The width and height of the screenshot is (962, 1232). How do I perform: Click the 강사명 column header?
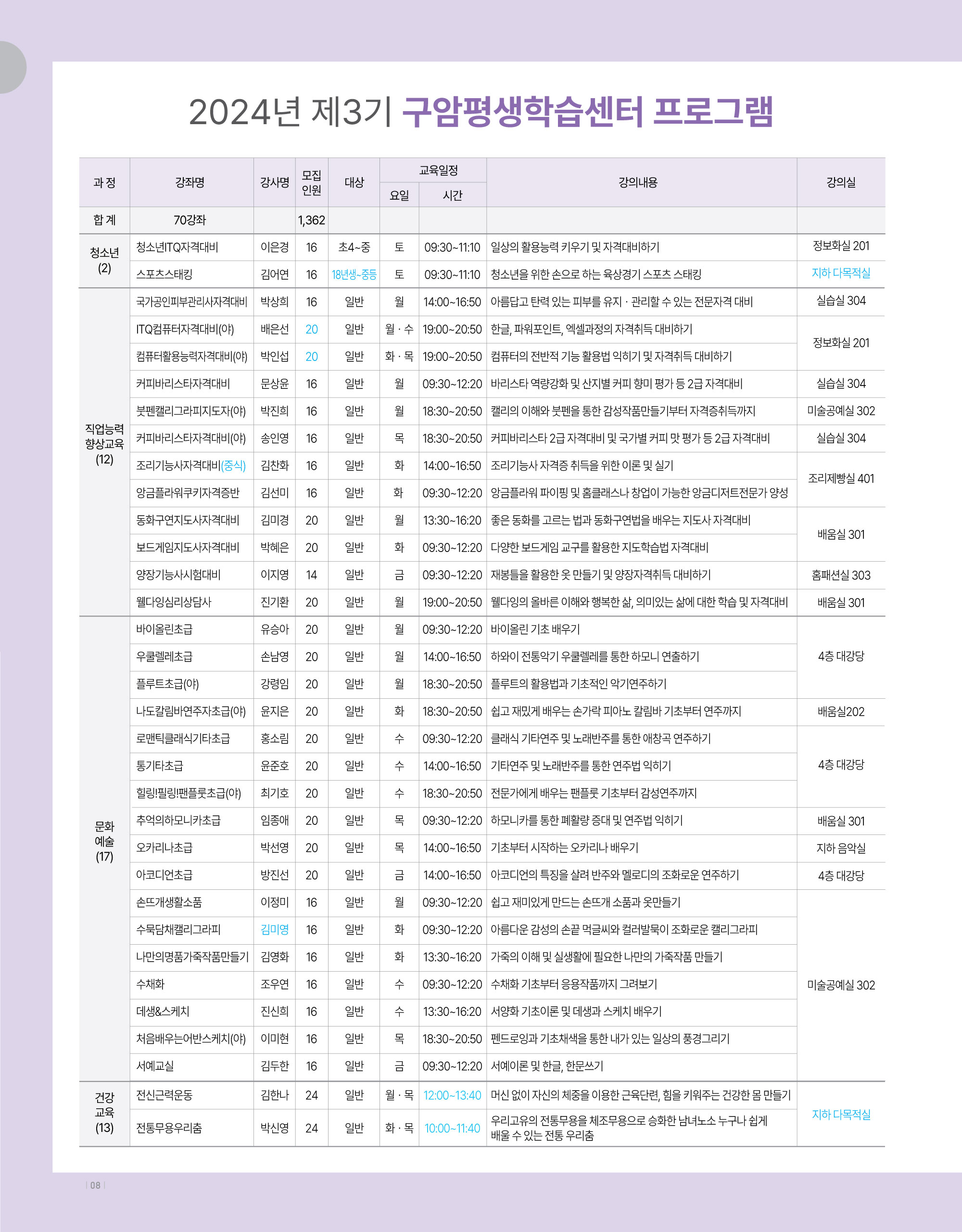pos(275,183)
